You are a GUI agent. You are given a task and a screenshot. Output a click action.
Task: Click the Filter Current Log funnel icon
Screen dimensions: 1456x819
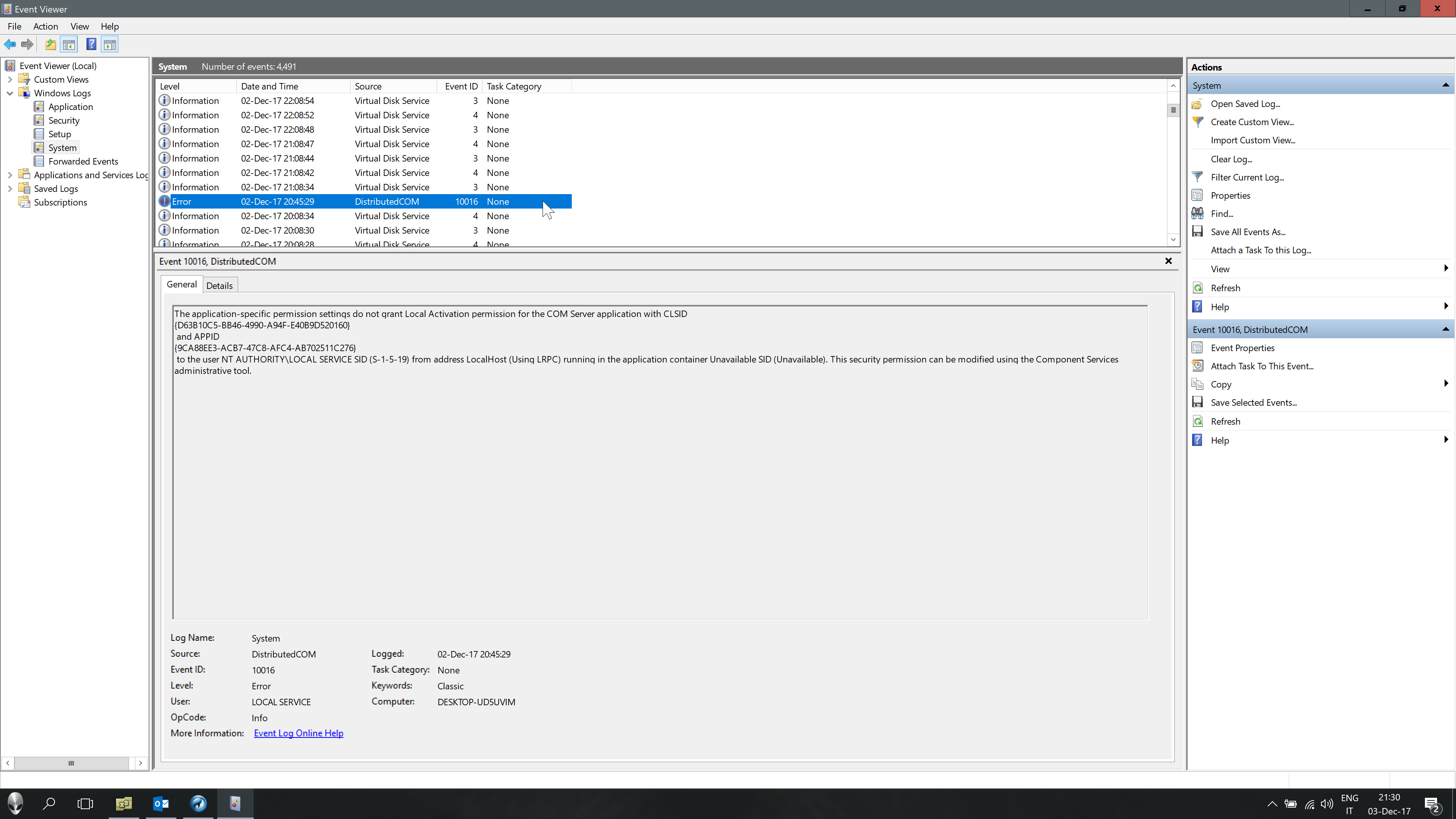1197,177
